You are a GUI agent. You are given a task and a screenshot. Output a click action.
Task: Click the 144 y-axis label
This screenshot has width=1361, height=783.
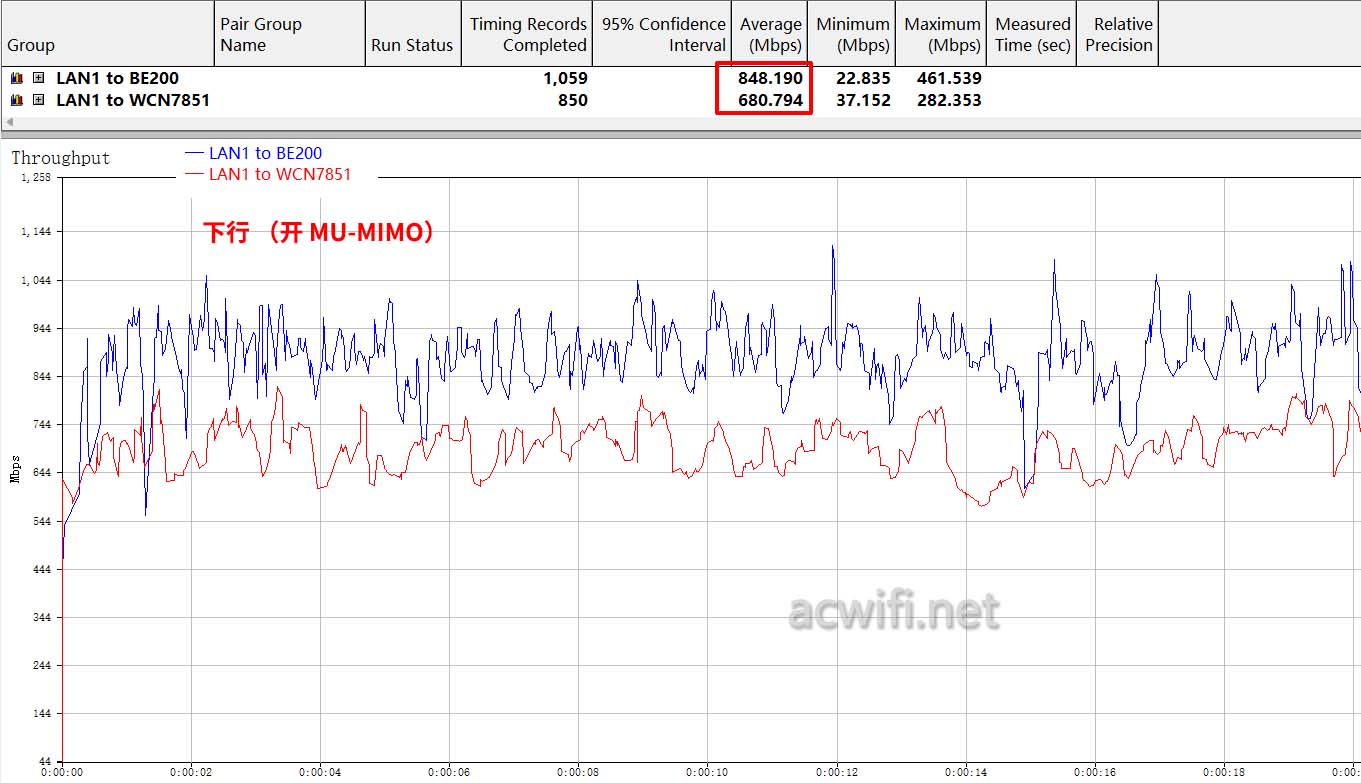point(41,713)
